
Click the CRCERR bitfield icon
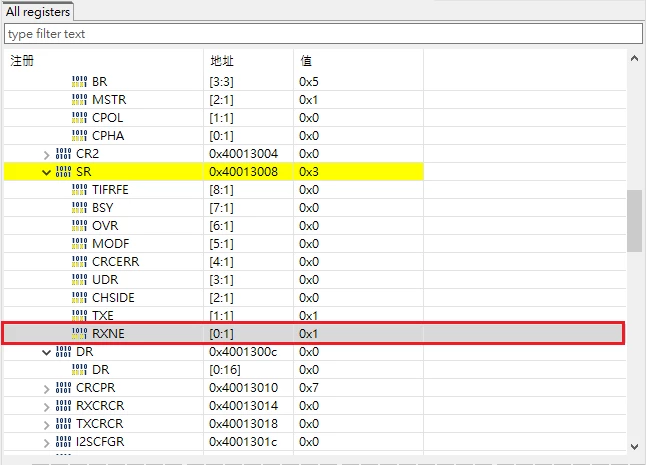[79, 262]
